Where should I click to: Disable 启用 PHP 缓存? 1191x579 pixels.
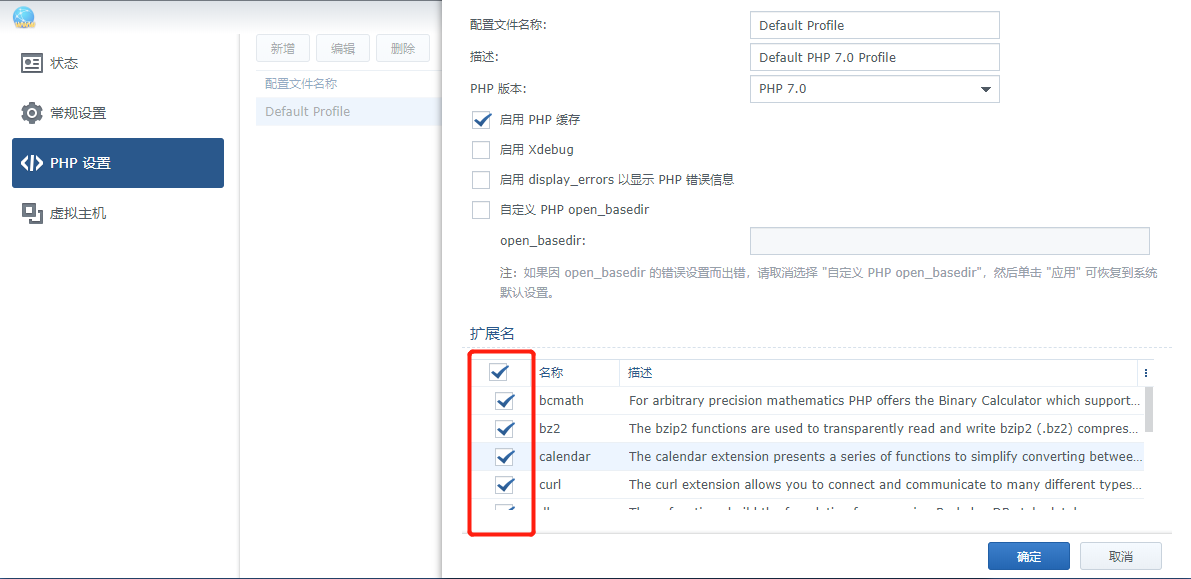point(481,119)
